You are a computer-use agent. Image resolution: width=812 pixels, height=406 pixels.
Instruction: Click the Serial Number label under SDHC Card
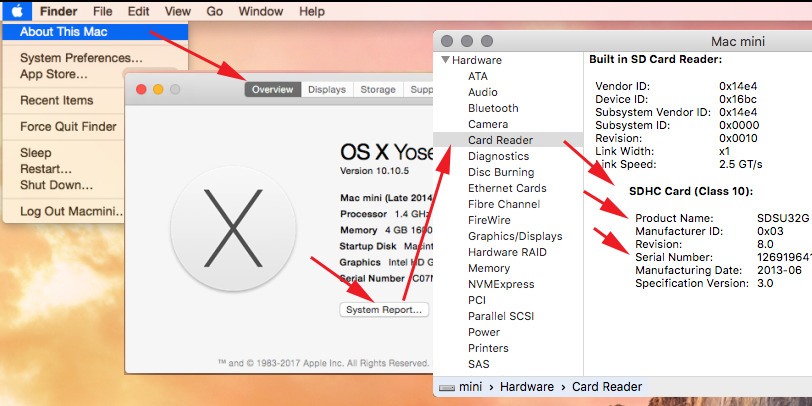point(674,257)
